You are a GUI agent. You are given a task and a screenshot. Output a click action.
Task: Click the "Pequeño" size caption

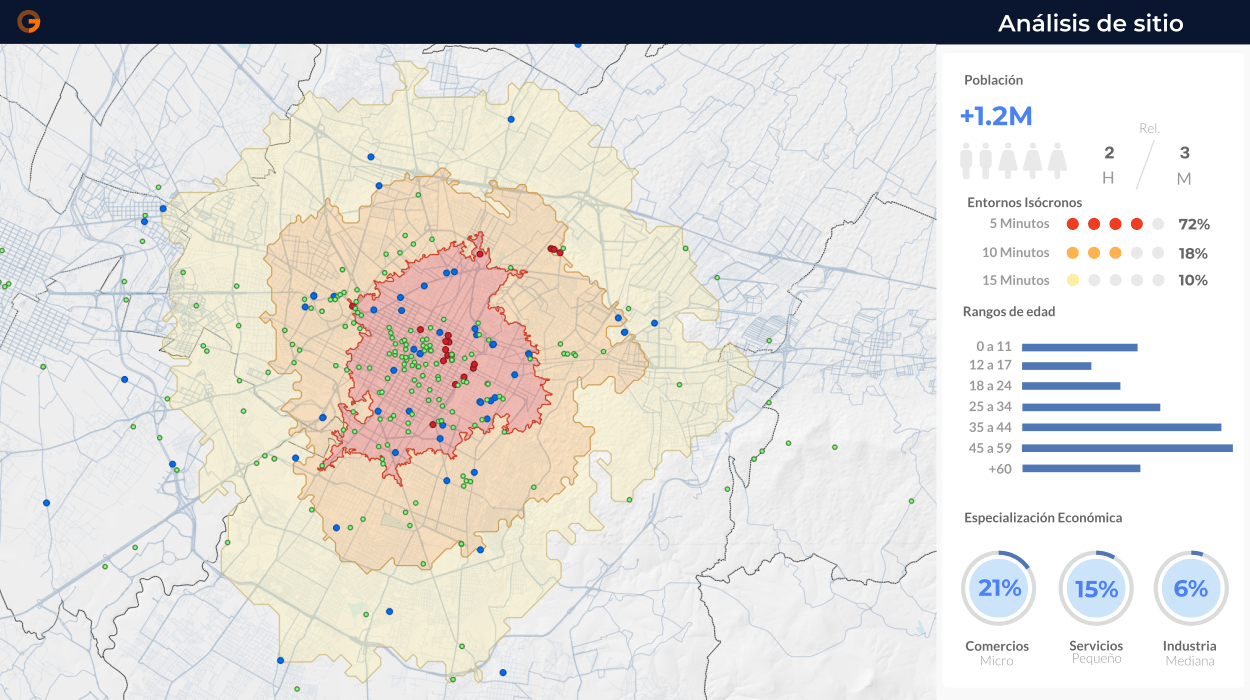click(1096, 659)
